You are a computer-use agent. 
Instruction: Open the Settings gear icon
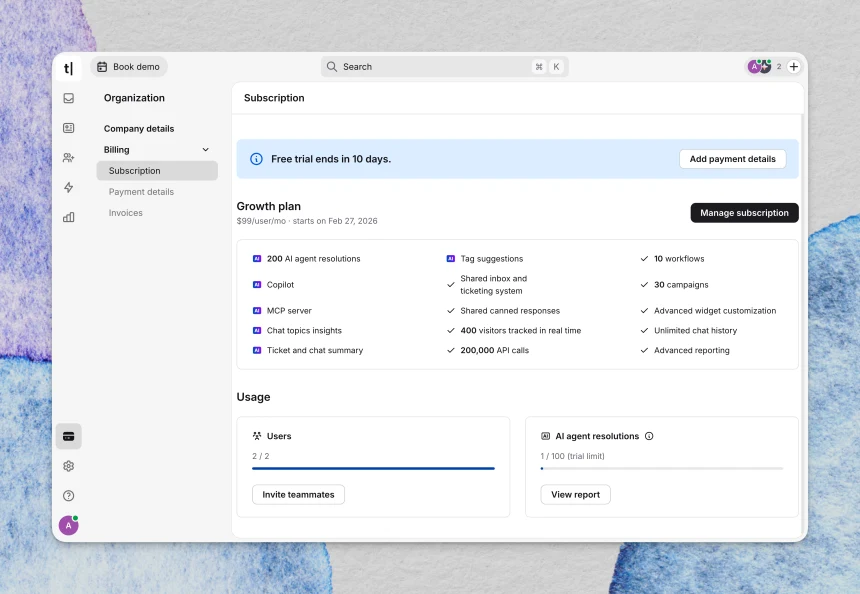[69, 466]
